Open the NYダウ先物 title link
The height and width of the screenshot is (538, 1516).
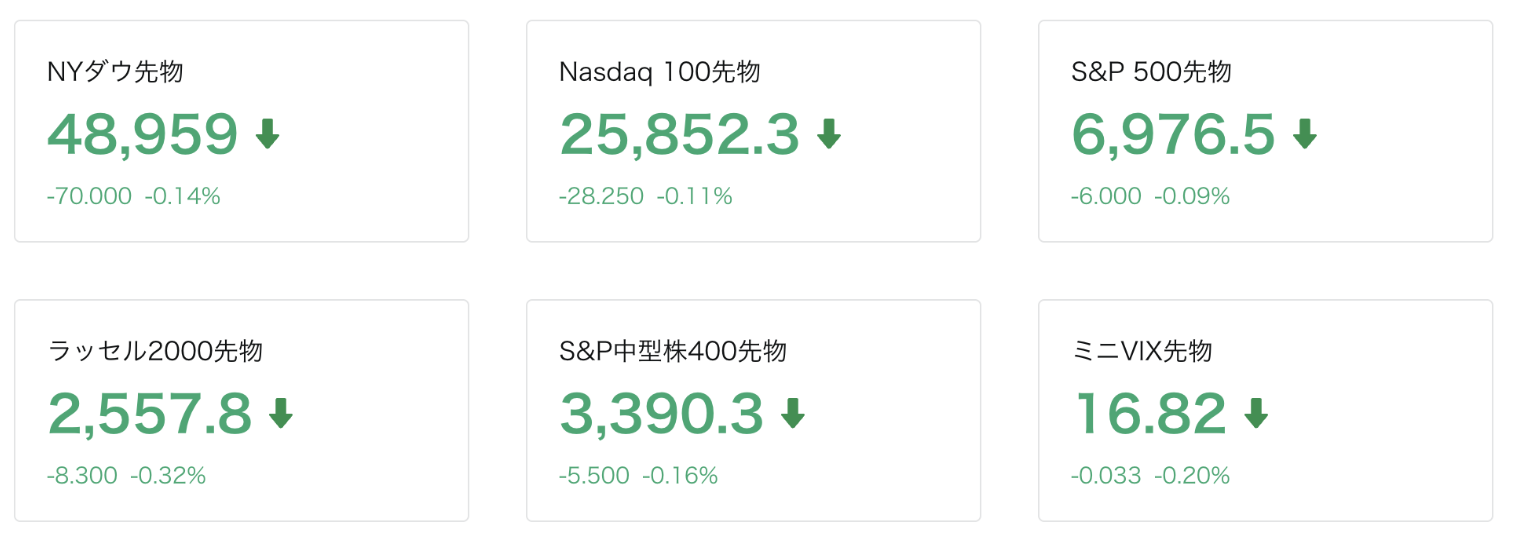click(x=115, y=72)
